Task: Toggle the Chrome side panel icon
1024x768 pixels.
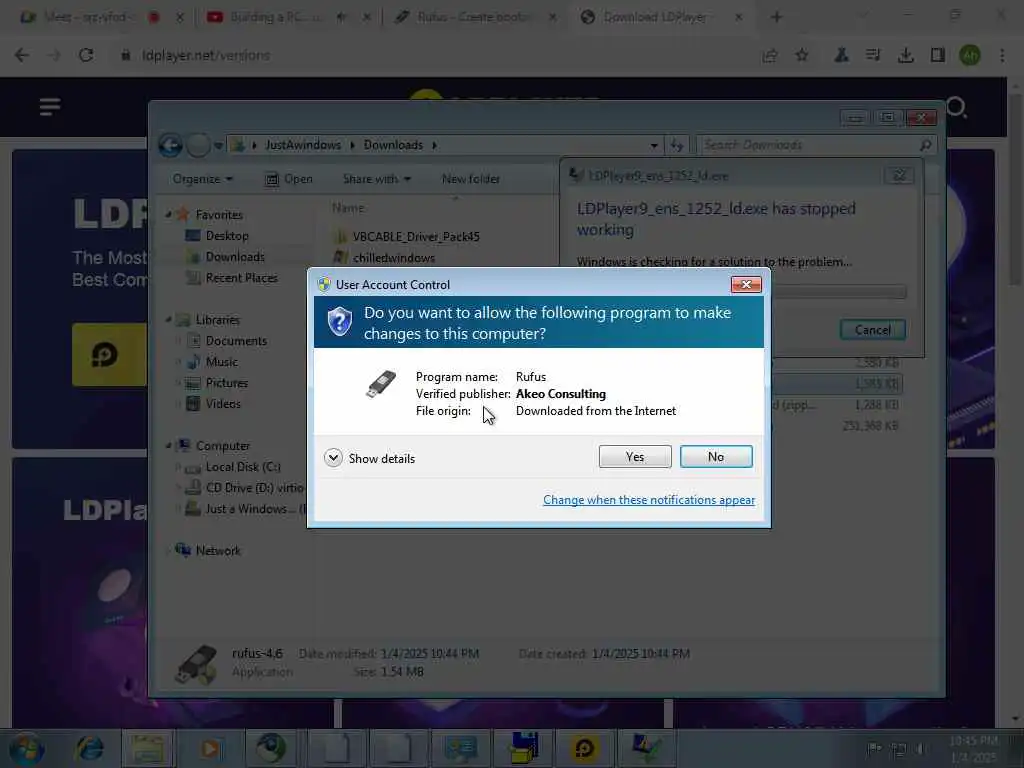Action: point(938,56)
